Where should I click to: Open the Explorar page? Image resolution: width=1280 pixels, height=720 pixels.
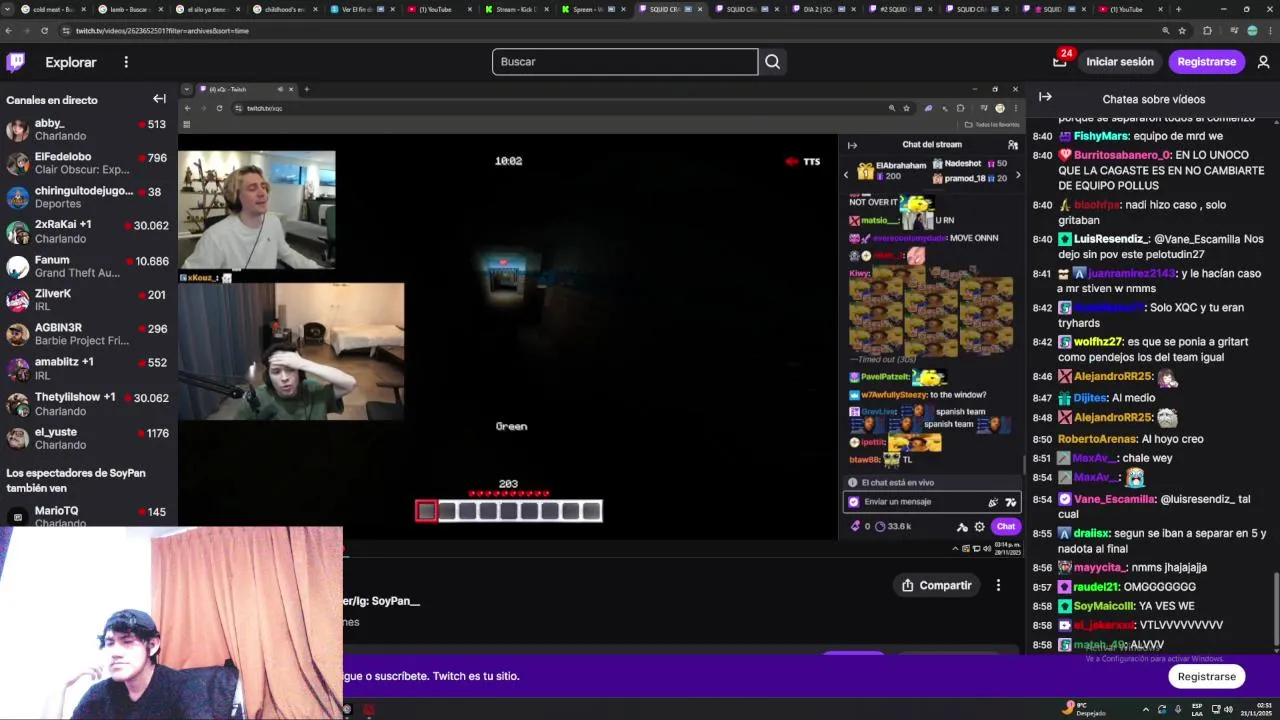point(71,62)
